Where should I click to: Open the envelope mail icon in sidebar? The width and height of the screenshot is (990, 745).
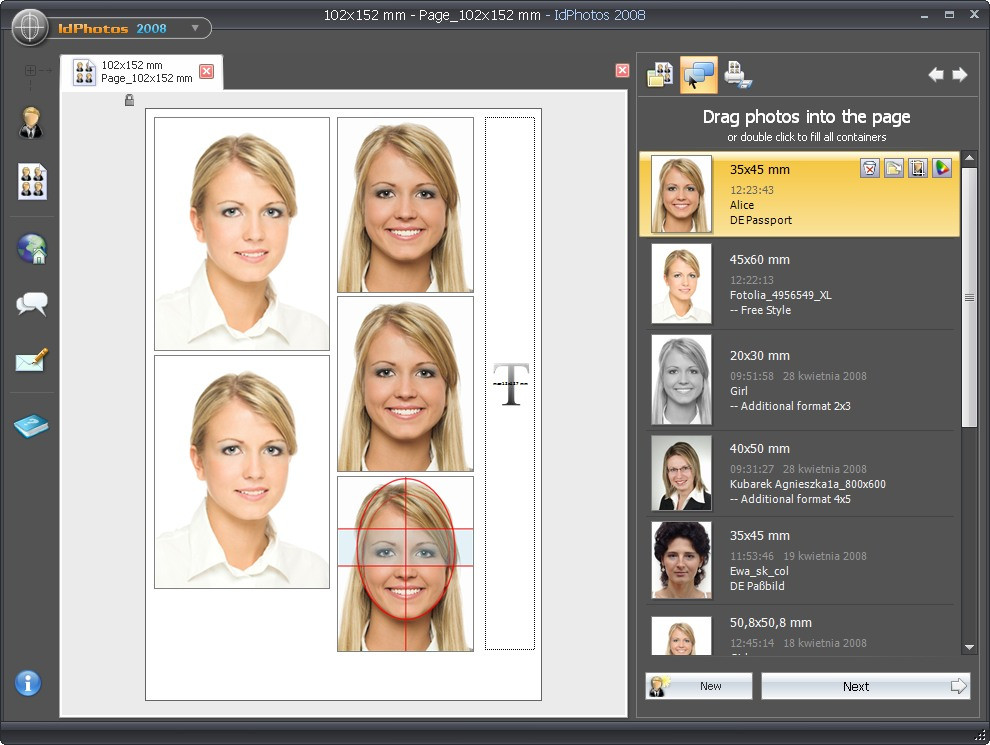tap(32, 361)
